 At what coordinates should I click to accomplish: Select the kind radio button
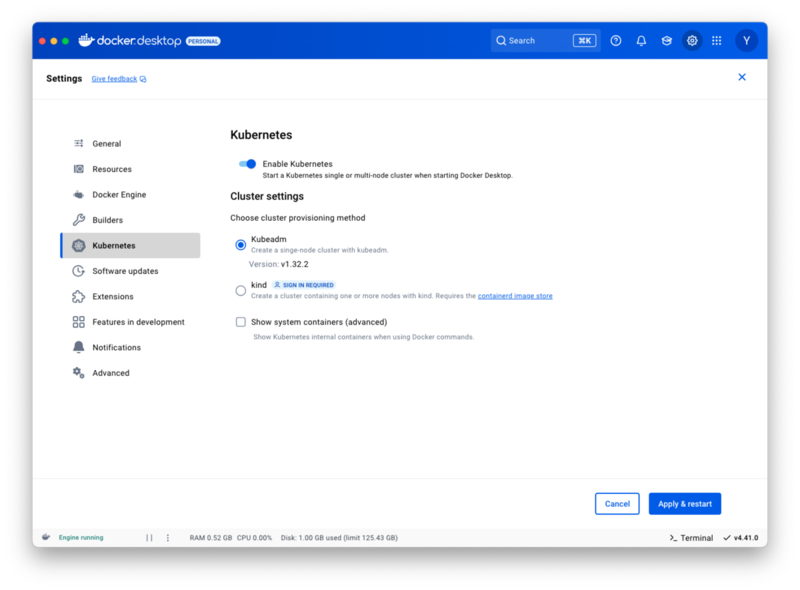coord(241,291)
